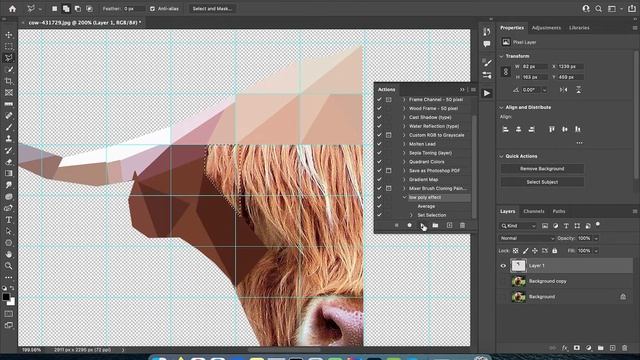Click Stop playing/recording in Actions panel

tap(396, 225)
